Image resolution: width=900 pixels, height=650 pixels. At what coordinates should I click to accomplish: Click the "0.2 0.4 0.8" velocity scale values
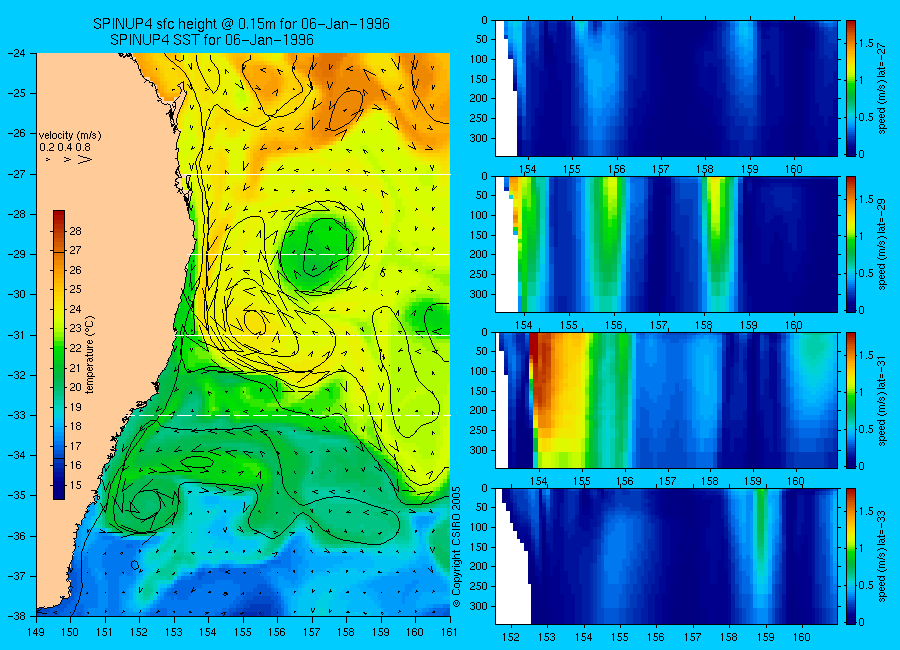click(x=65, y=148)
